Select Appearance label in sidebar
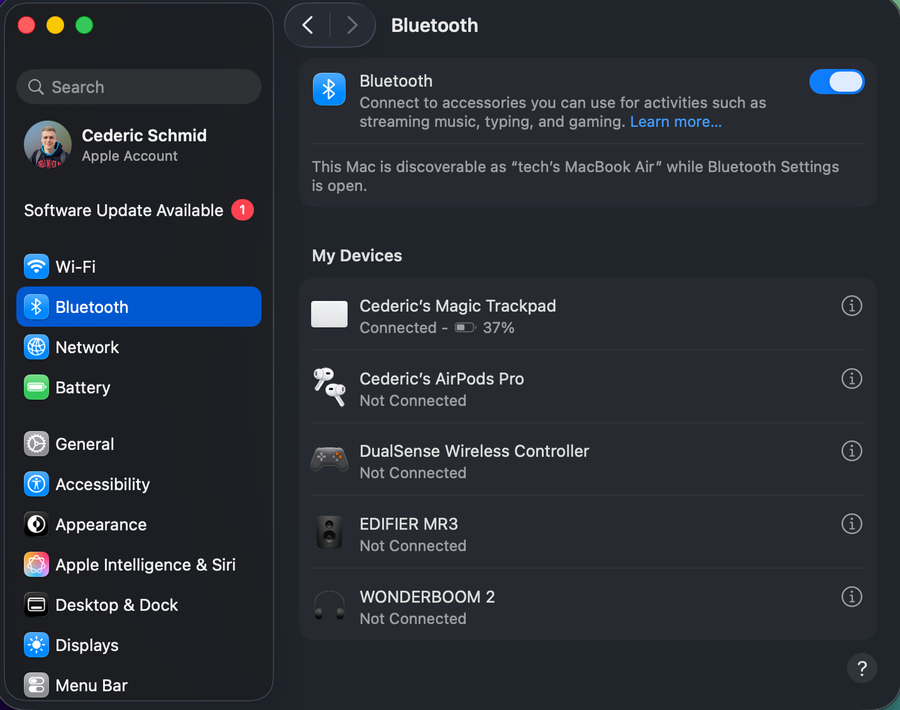Screen dimensions: 900x710 101,525
